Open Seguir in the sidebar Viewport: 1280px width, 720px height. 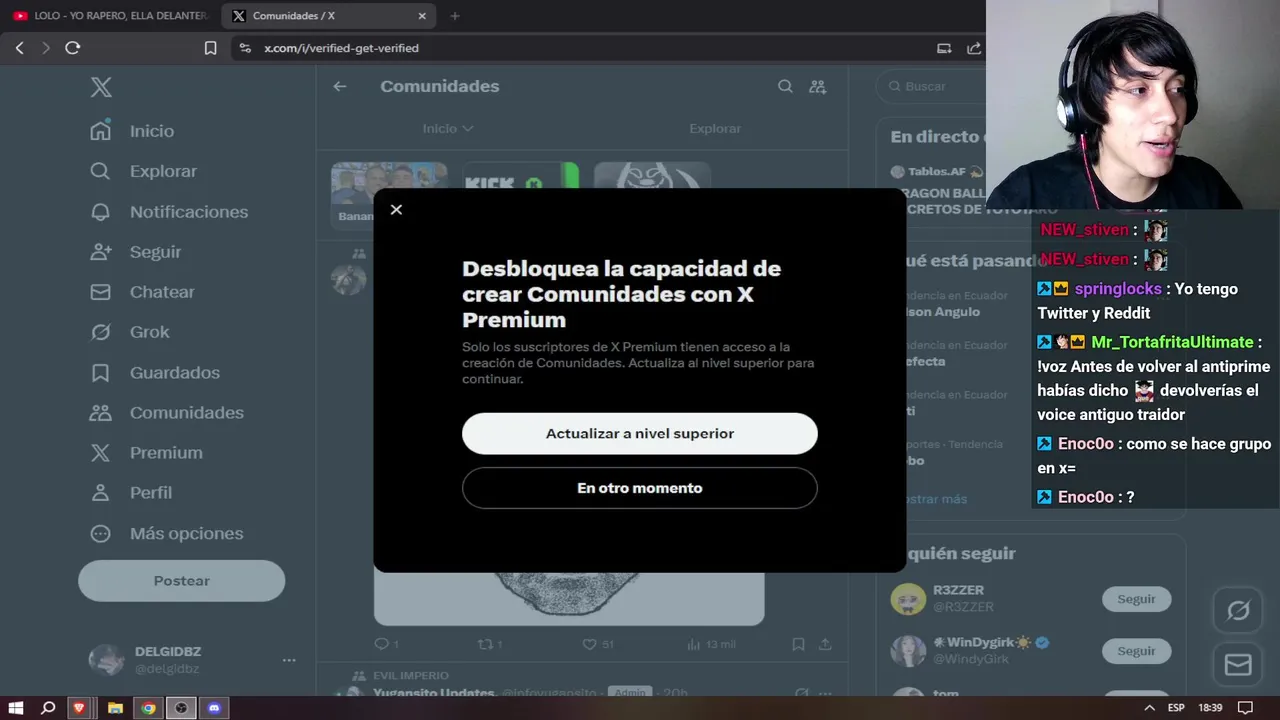[136, 252]
